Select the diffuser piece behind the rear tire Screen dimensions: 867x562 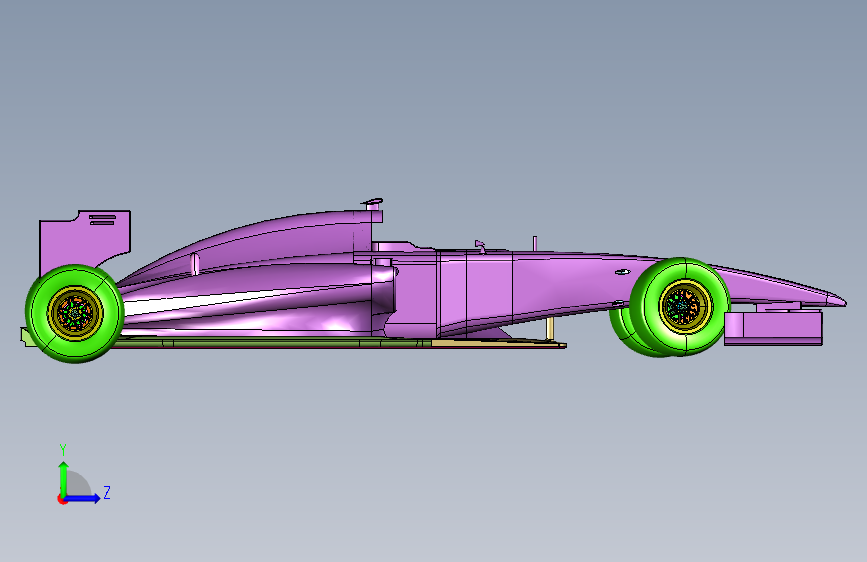pos(28,336)
